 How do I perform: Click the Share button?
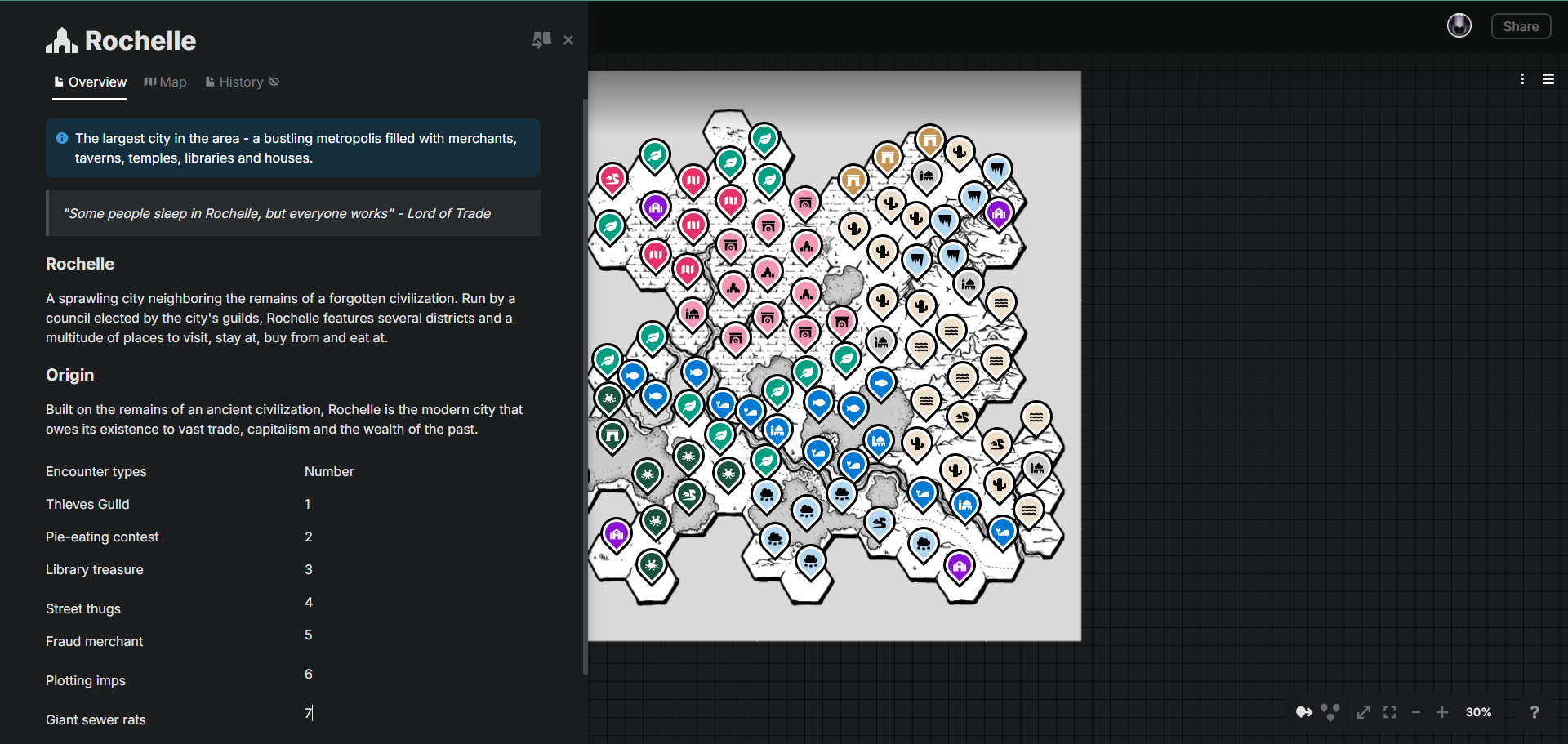pos(1520,25)
